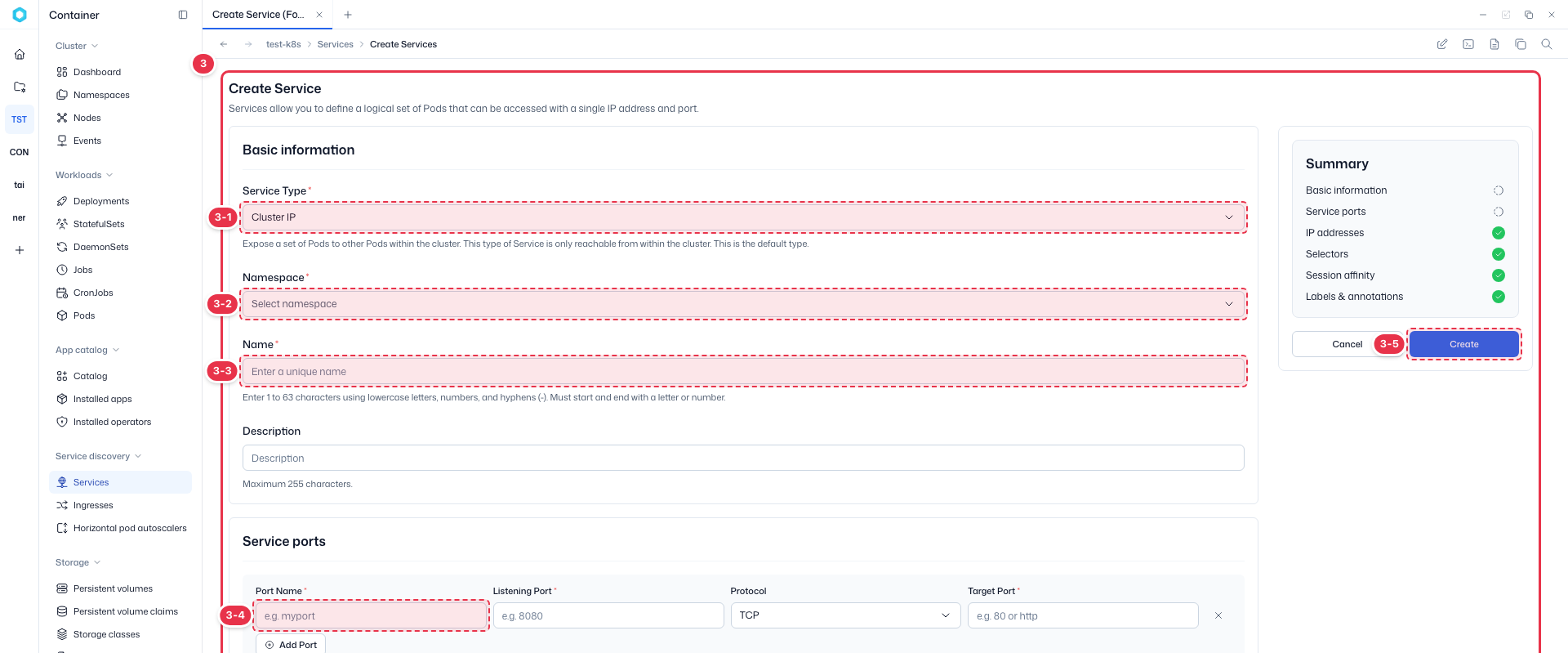This screenshot has height=653, width=1568.
Task: Open the Service Type dropdown showing Cluster IP
Action: point(743,217)
